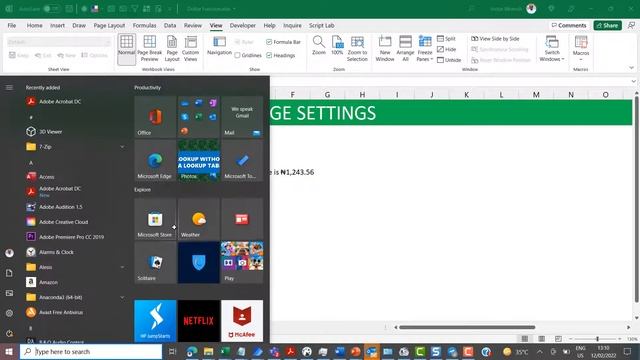Viewport: 640px width, 360px height.
Task: Switch to Page Layout view
Action: 172,49
